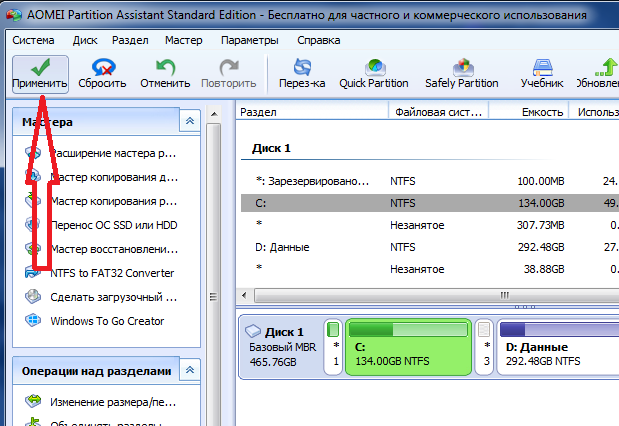Select the C: partition row in list

pos(430,203)
